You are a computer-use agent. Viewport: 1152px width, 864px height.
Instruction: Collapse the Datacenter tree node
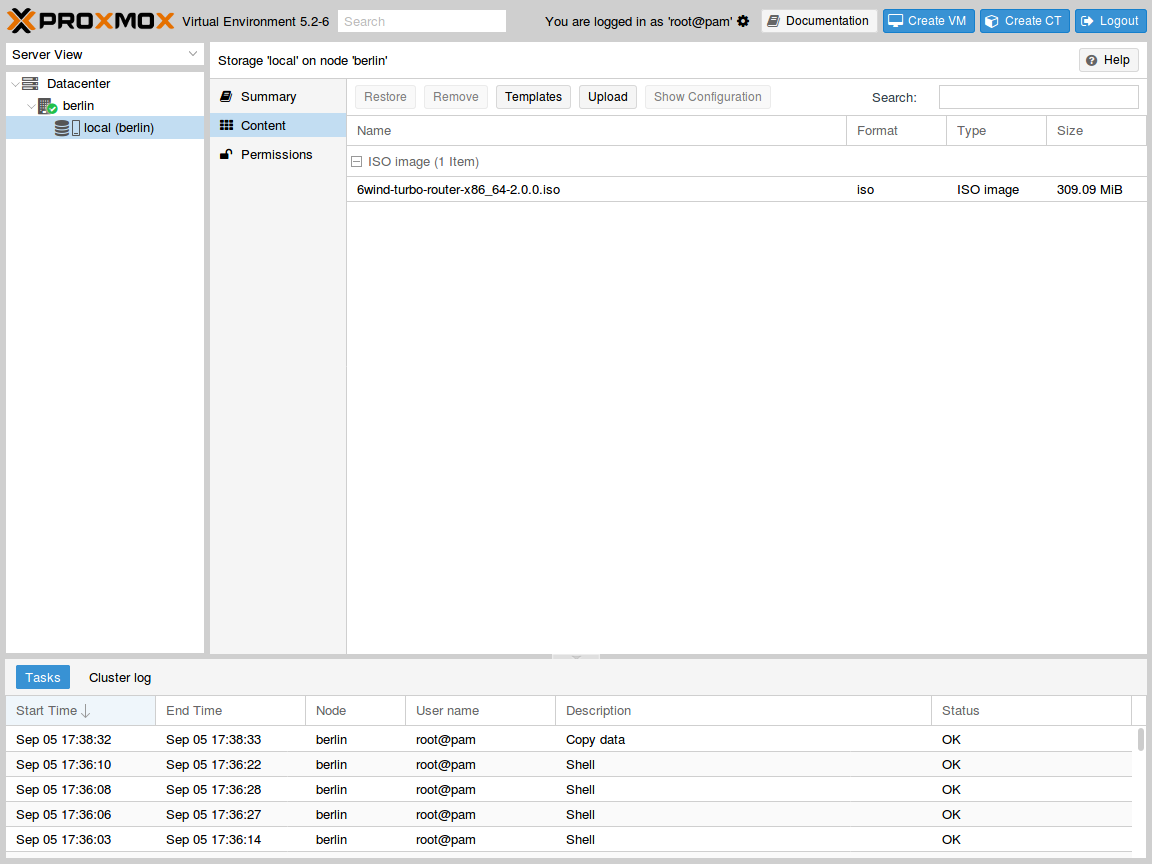tap(15, 84)
